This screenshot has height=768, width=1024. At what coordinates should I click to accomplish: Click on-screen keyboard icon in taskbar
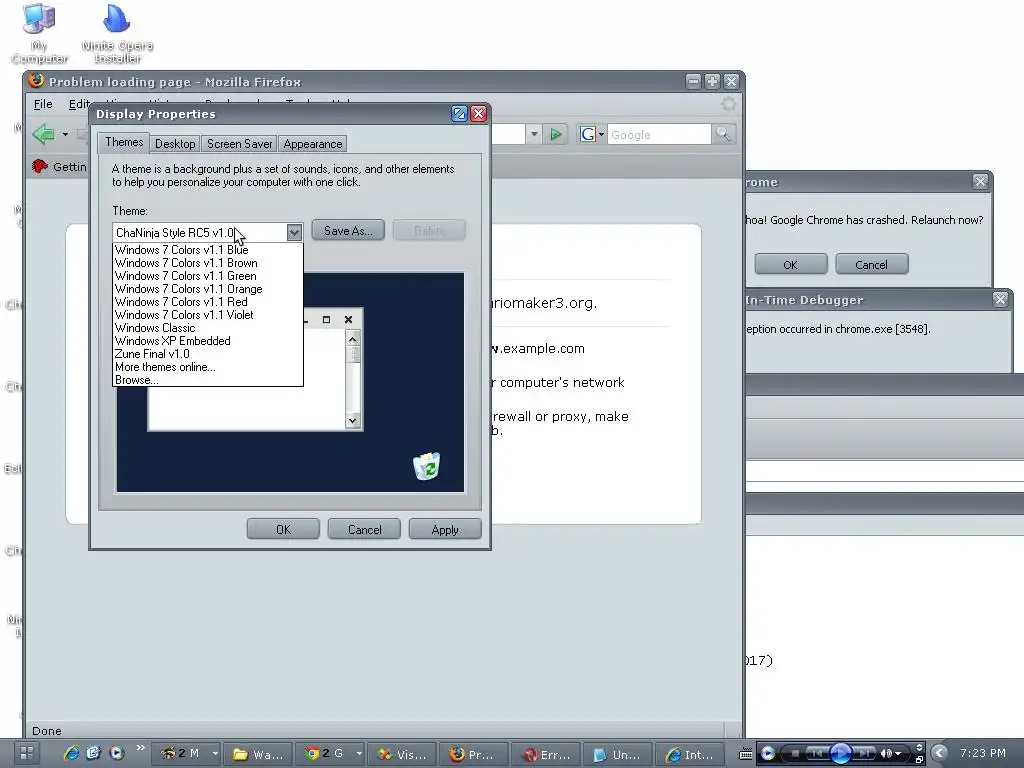pos(745,754)
